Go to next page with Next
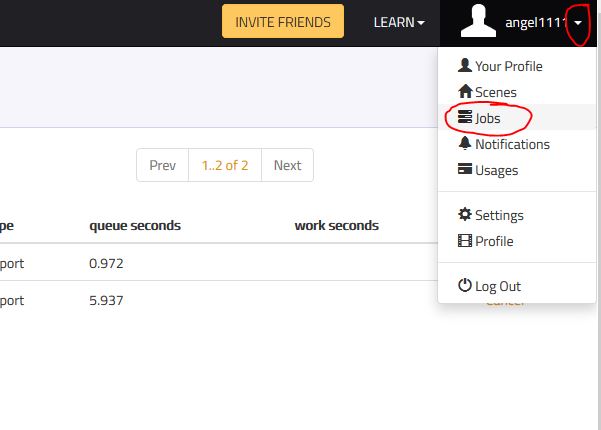Viewport: 601px width, 430px height. coord(287,165)
